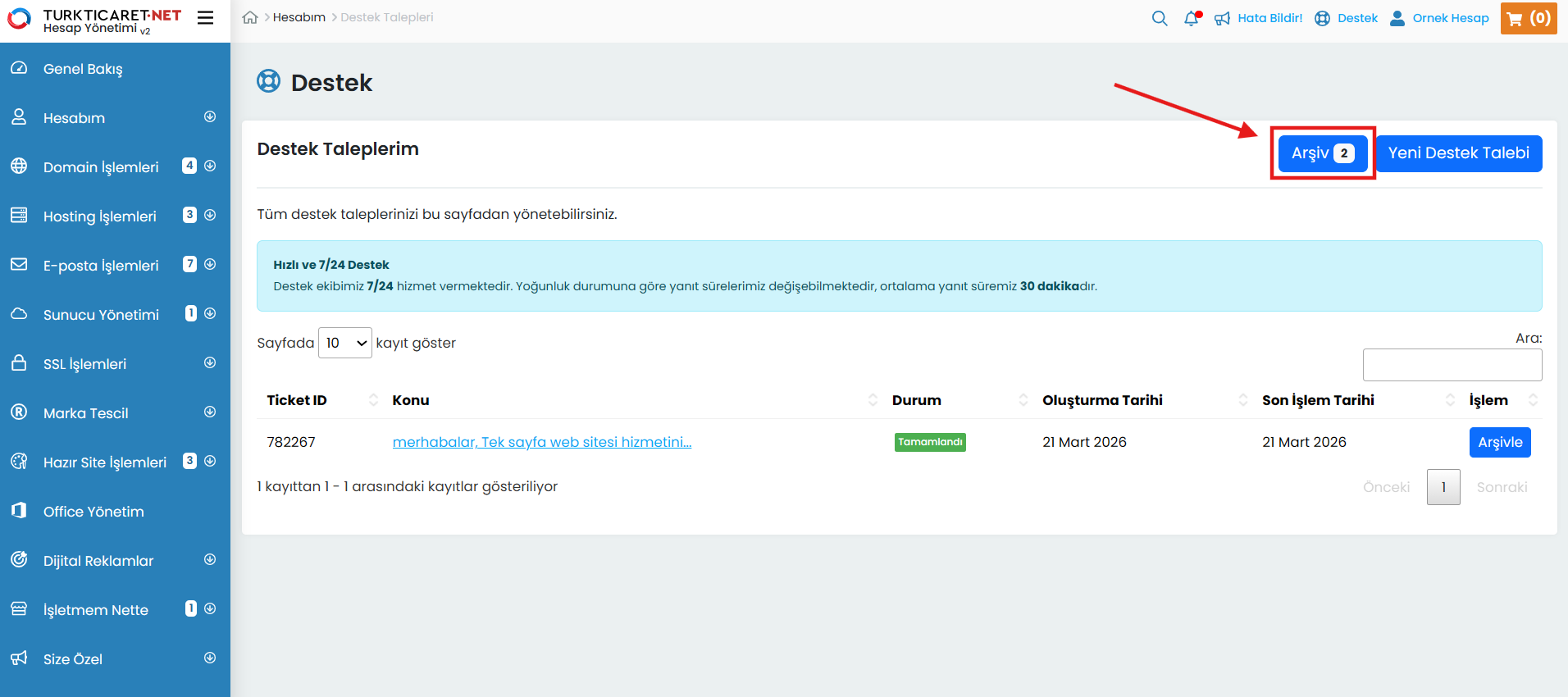Select Office Yönetim menu item

(93, 512)
